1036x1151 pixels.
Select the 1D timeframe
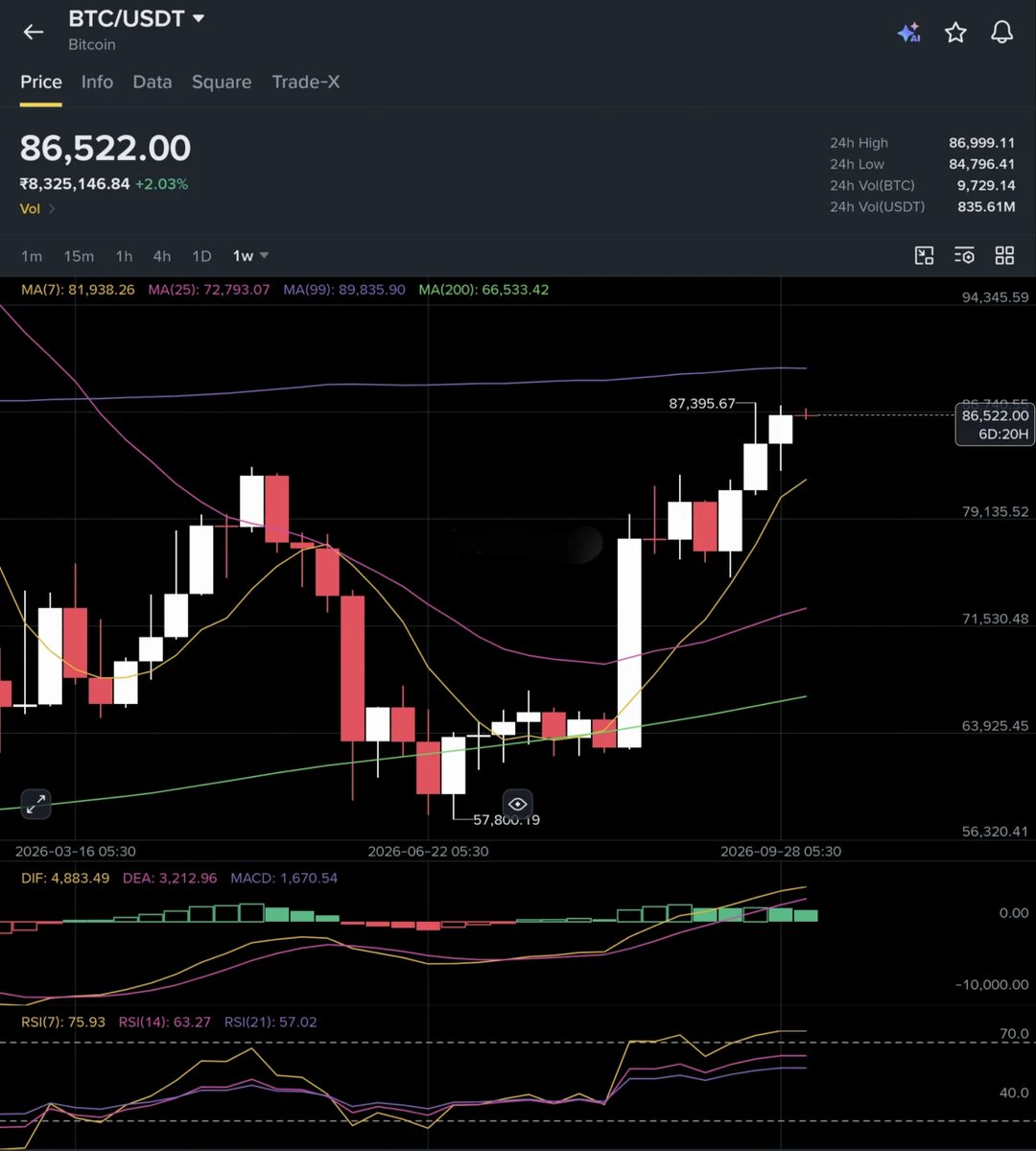201,256
